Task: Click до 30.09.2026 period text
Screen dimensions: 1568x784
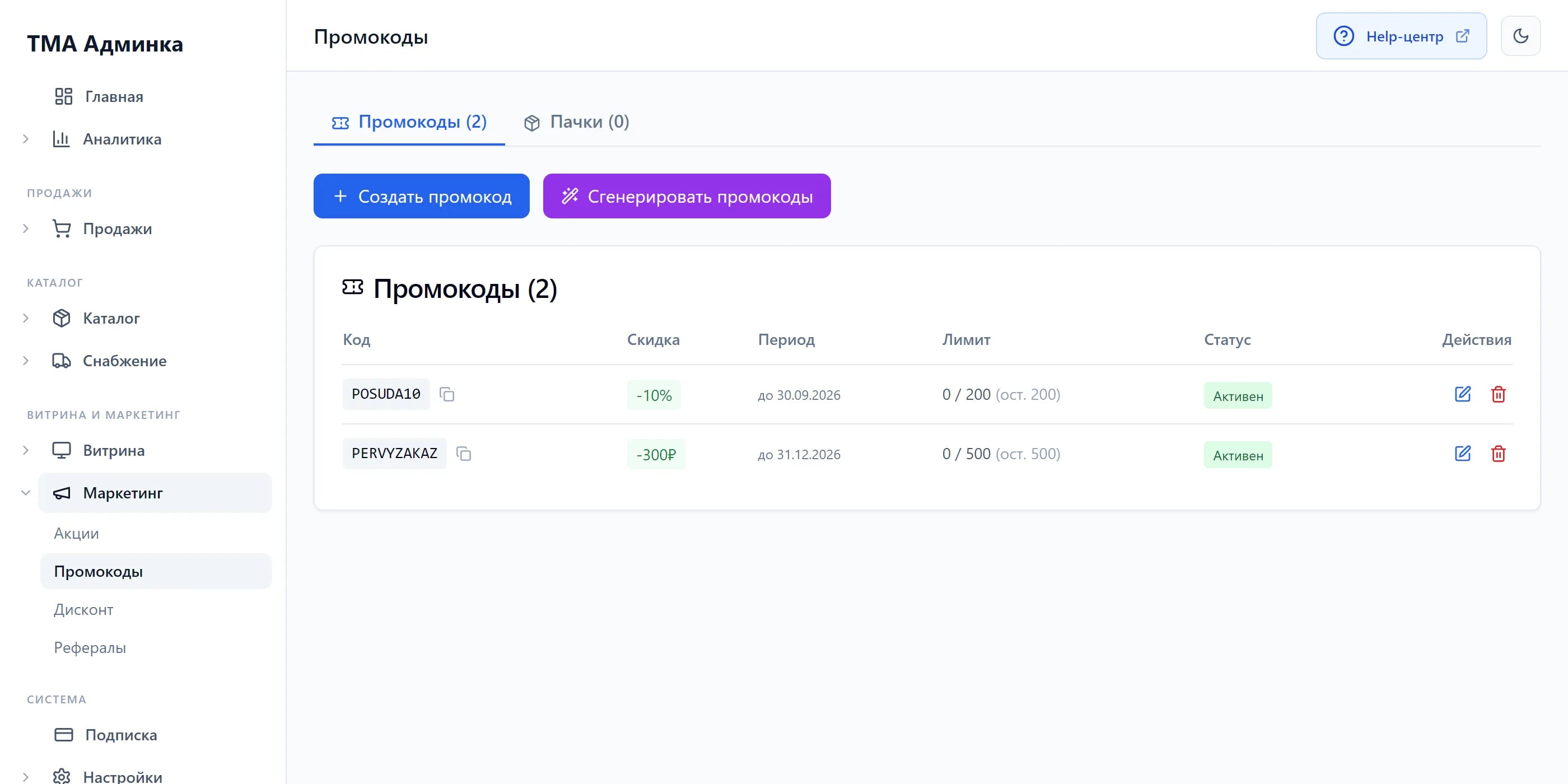Action: point(799,396)
